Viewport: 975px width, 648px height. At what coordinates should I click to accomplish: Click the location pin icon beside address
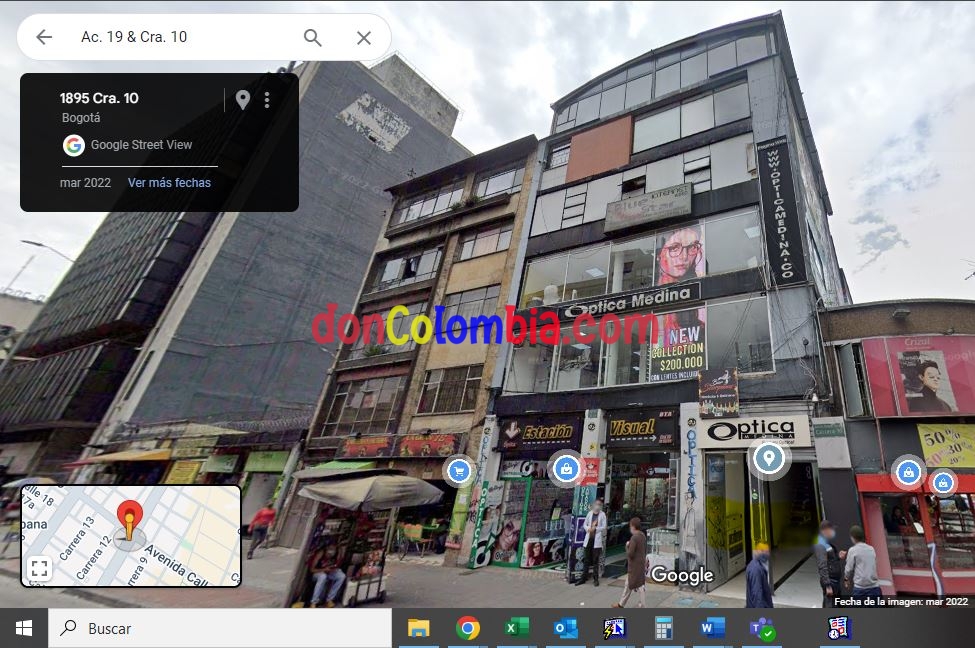(242, 100)
